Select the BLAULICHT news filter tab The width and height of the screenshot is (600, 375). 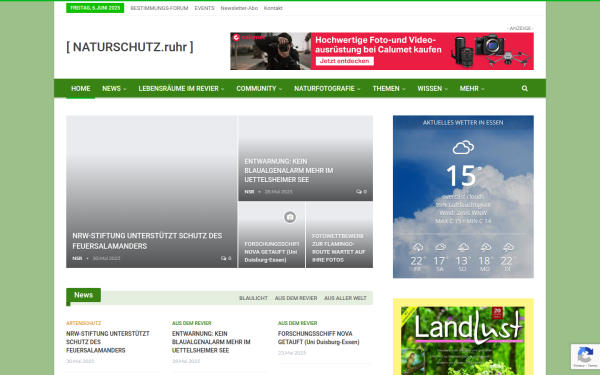pos(253,298)
